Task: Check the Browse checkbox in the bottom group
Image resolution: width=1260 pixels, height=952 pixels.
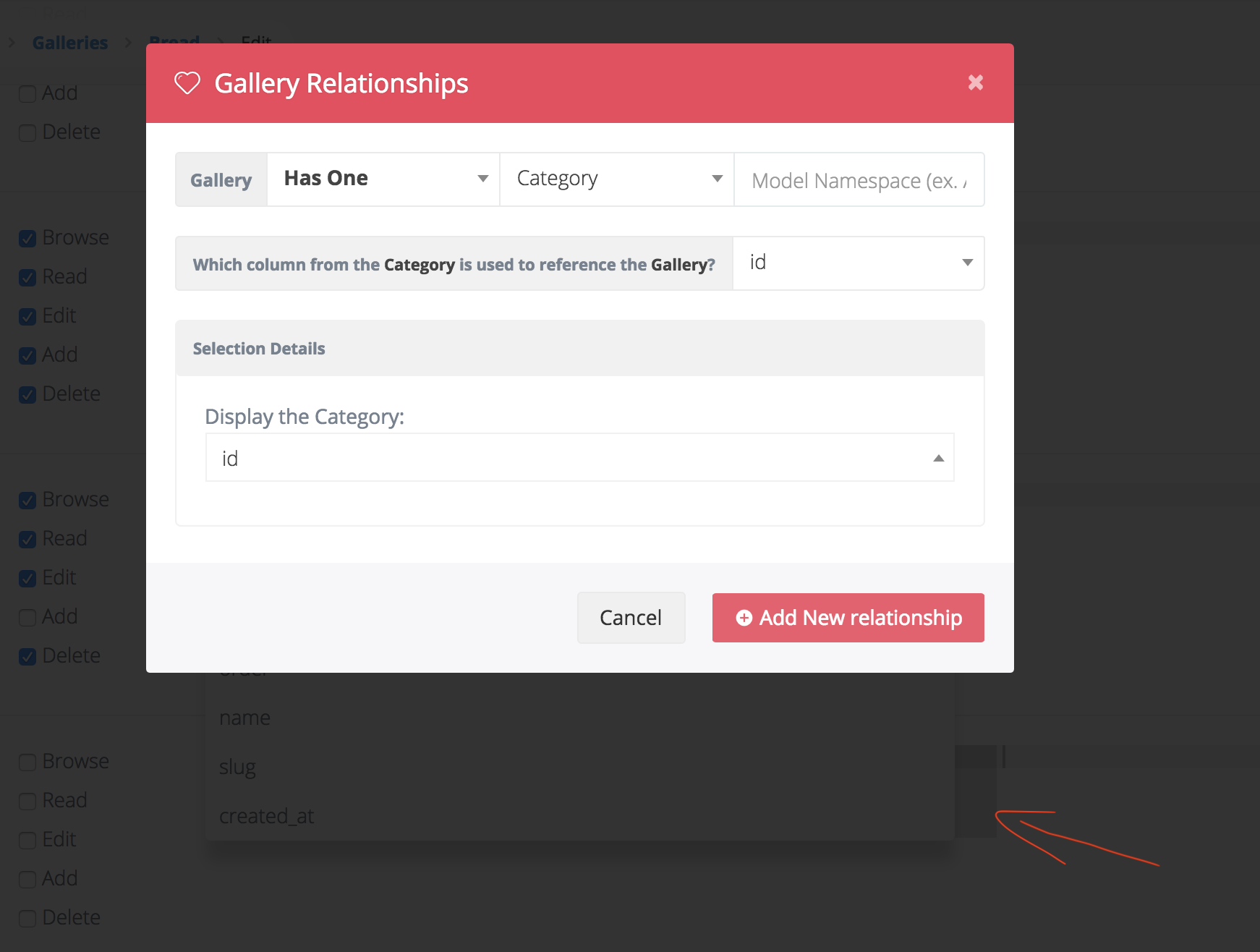Action: coord(27,762)
